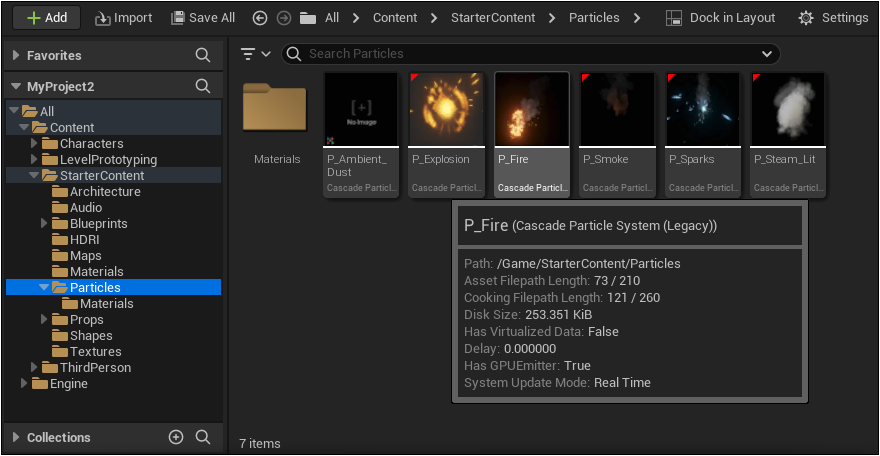
Task: Select the Particles breadcrumb
Action: pyautogui.click(x=594, y=18)
